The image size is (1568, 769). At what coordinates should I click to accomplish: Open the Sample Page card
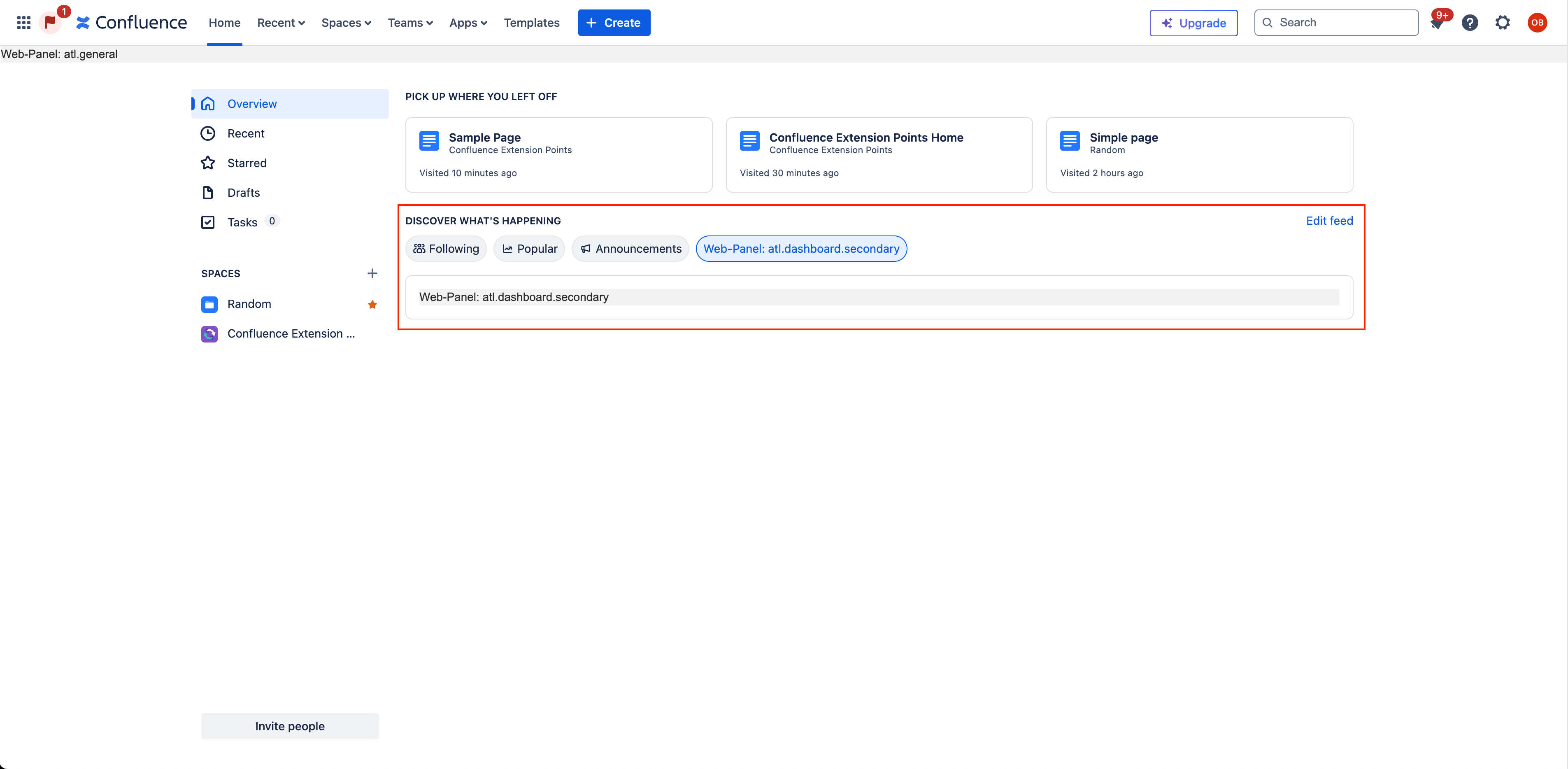tap(558, 155)
